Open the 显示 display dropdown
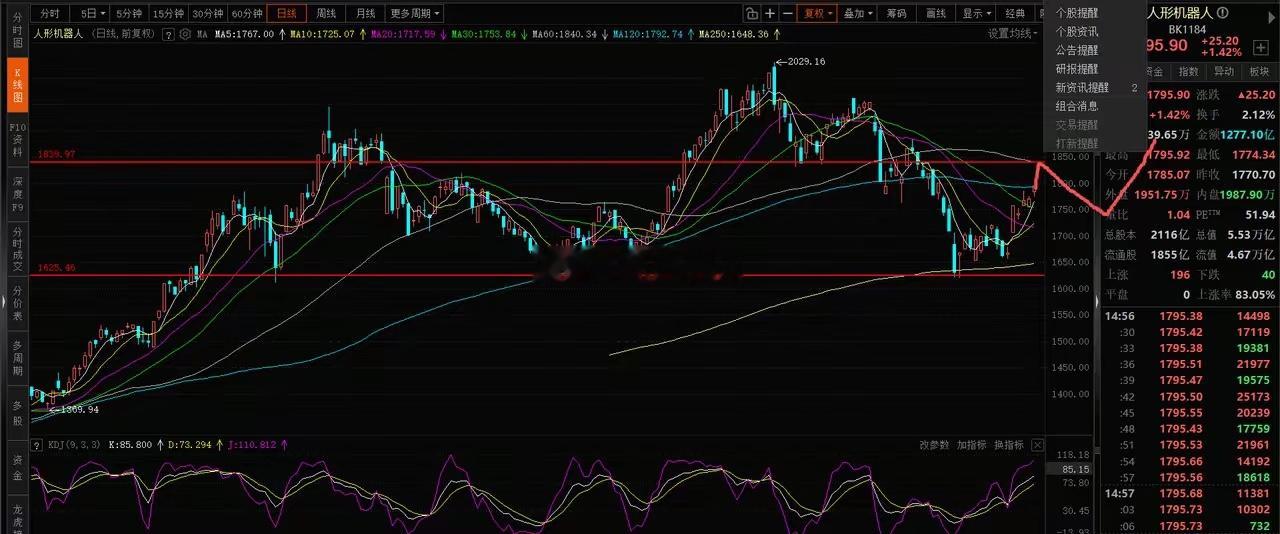The width and height of the screenshot is (1280, 534). click(975, 13)
